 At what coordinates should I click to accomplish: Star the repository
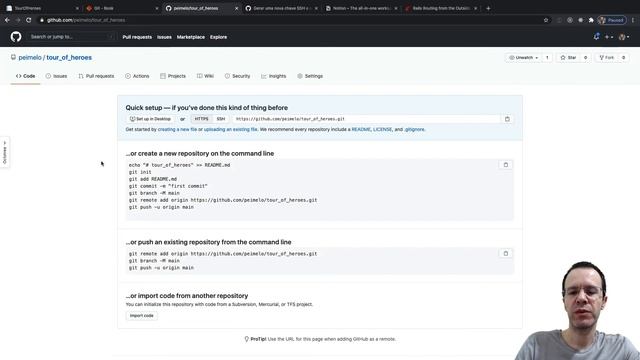[568, 58]
